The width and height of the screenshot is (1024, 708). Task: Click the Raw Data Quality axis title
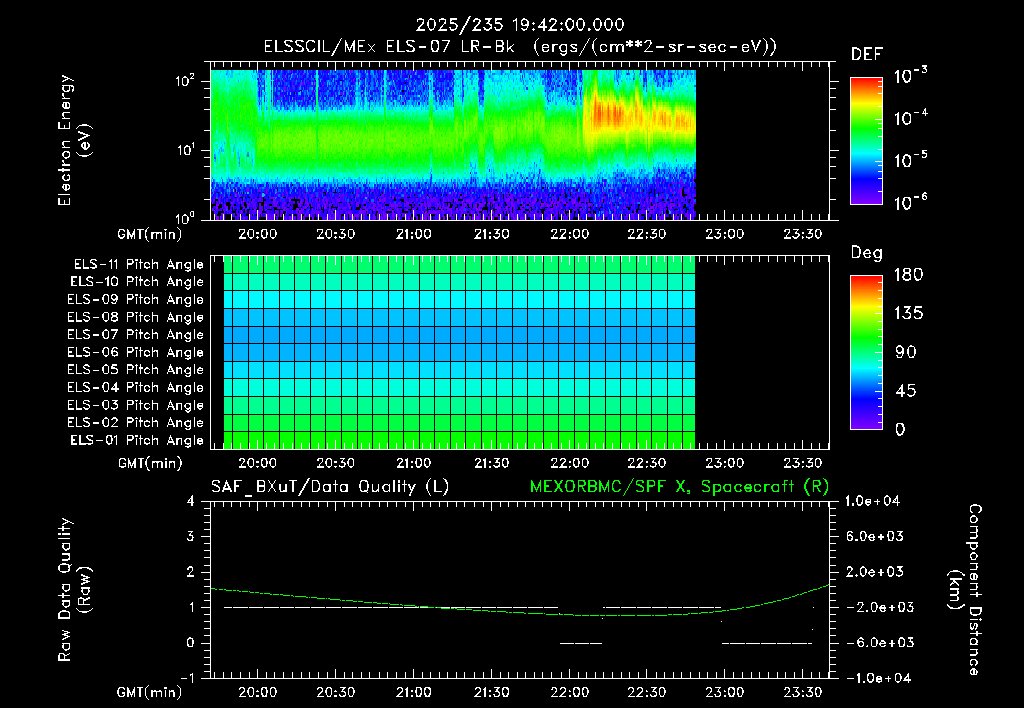coord(74,589)
